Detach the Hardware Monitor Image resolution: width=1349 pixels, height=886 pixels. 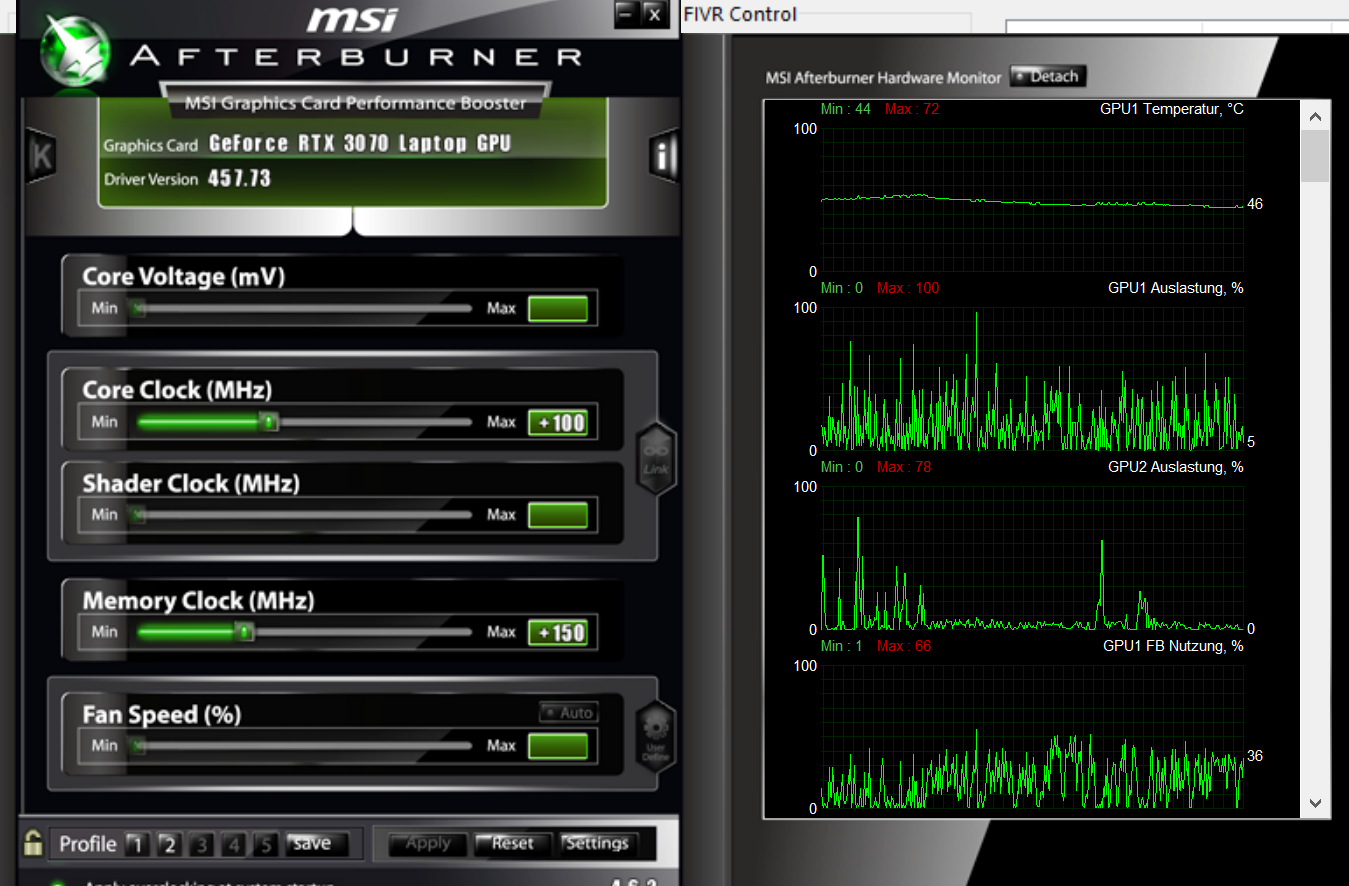1047,76
